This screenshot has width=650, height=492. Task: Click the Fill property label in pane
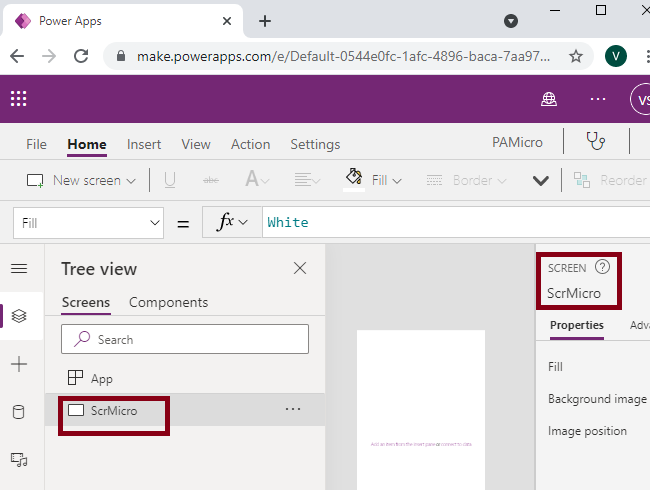click(555, 367)
